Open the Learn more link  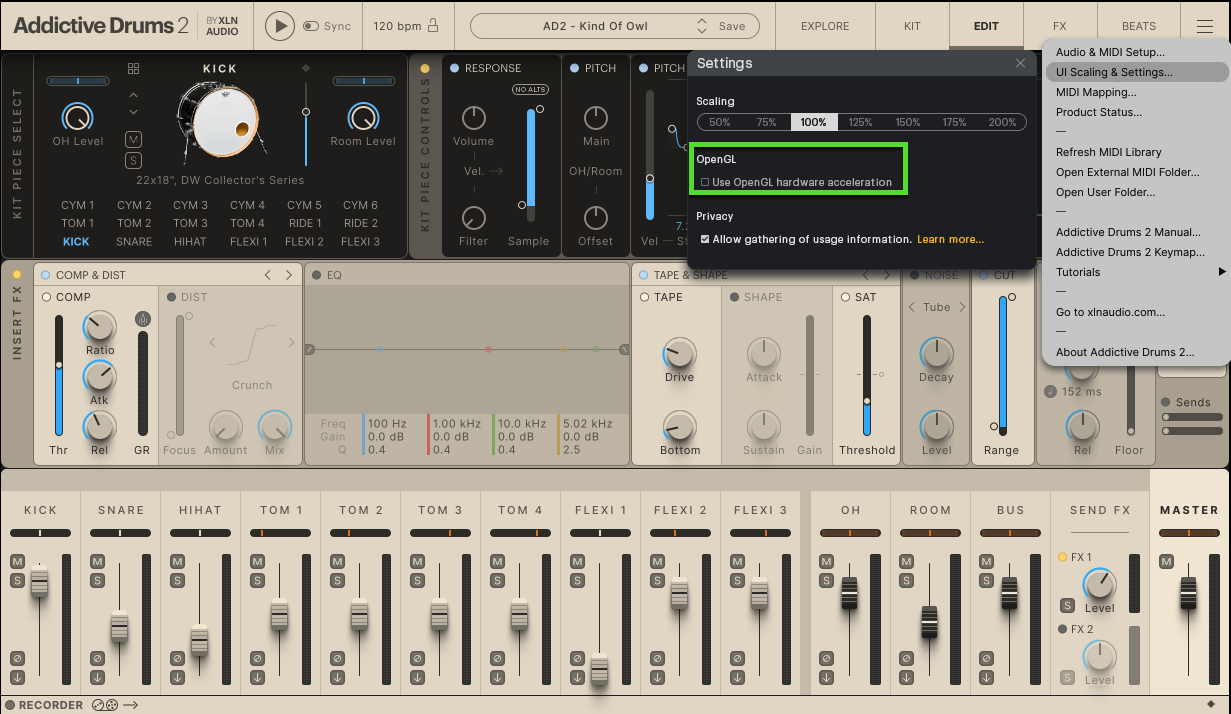click(x=950, y=239)
